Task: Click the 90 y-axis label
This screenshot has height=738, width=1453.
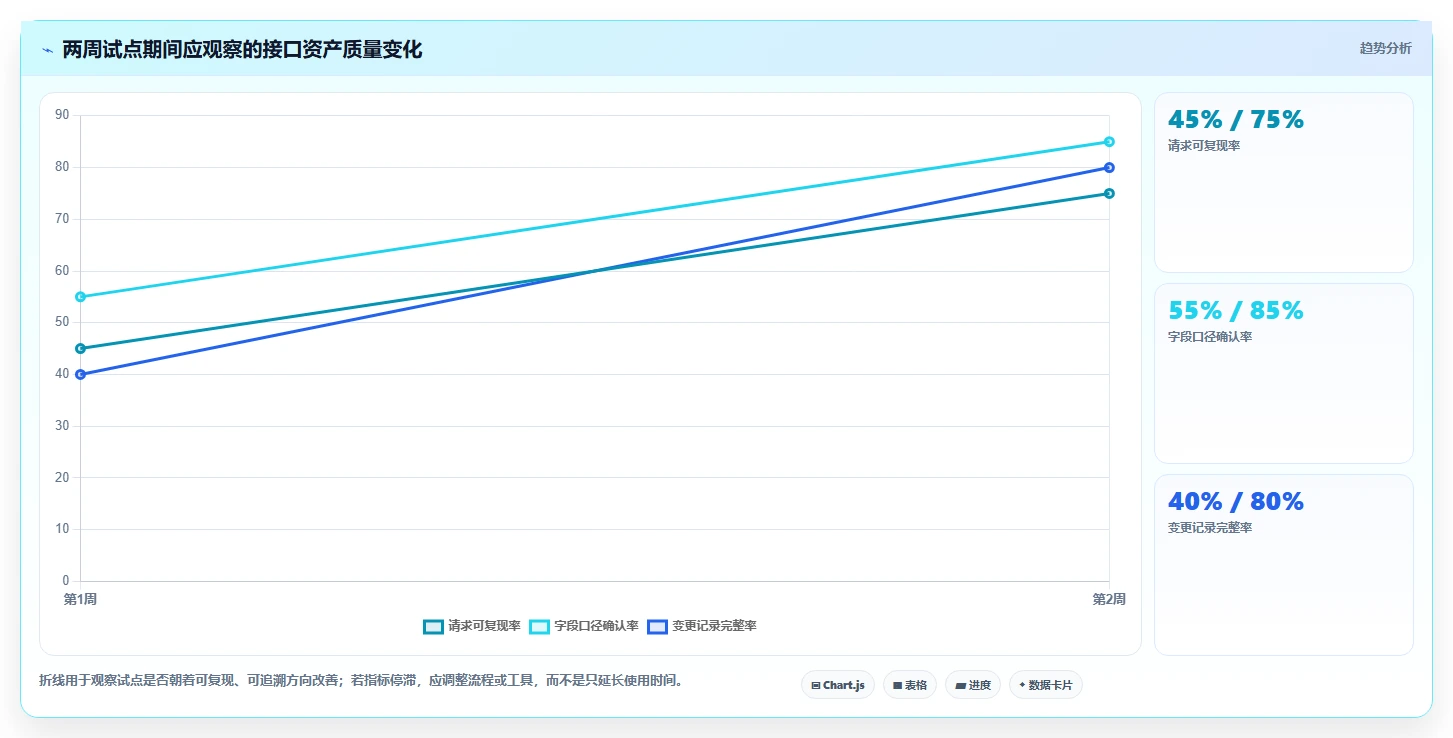Action: click(62, 115)
